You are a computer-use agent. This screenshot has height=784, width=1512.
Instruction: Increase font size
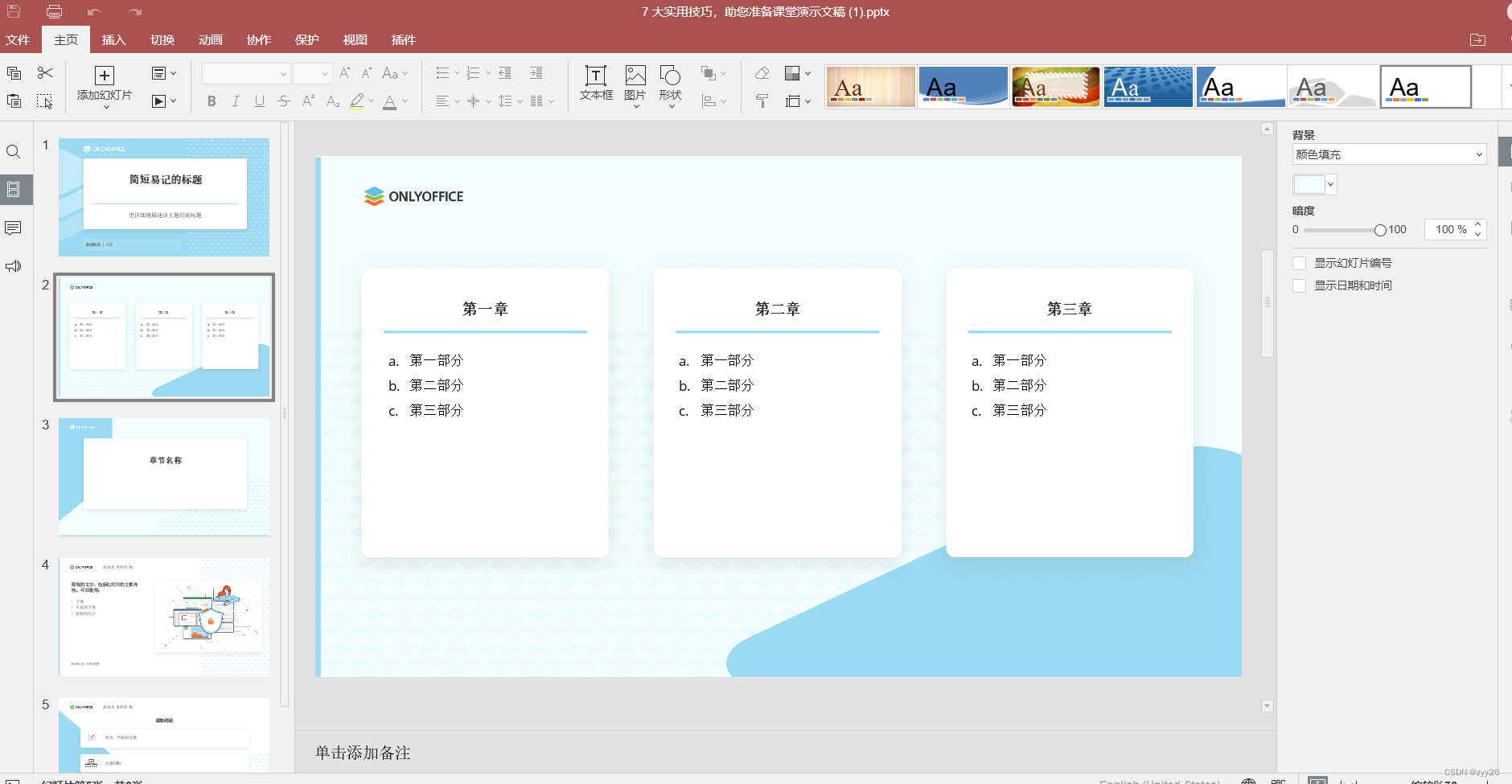pyautogui.click(x=344, y=73)
